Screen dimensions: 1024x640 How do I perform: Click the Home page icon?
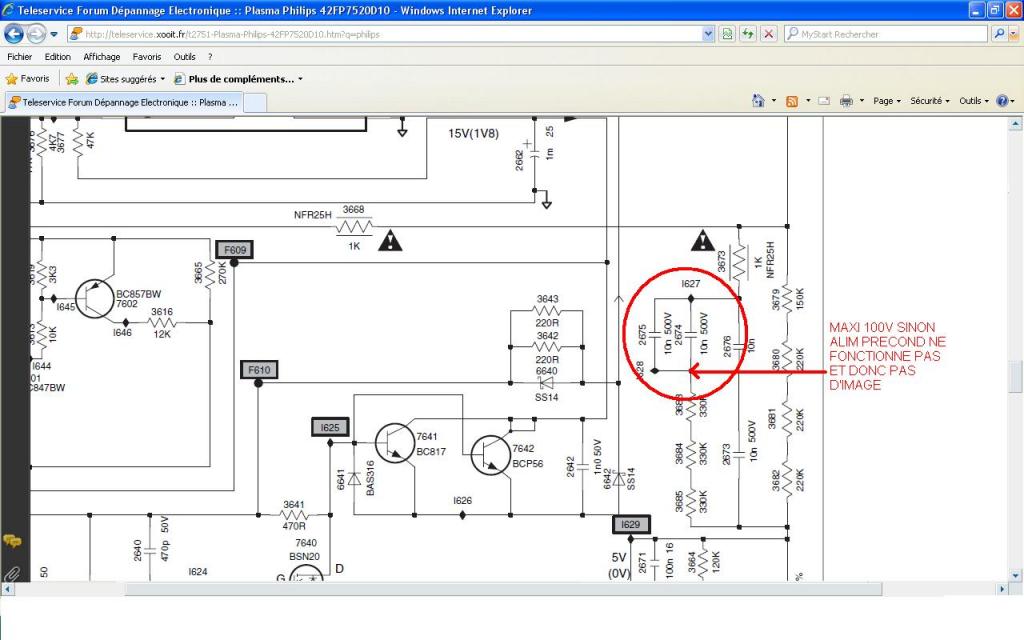tap(758, 101)
